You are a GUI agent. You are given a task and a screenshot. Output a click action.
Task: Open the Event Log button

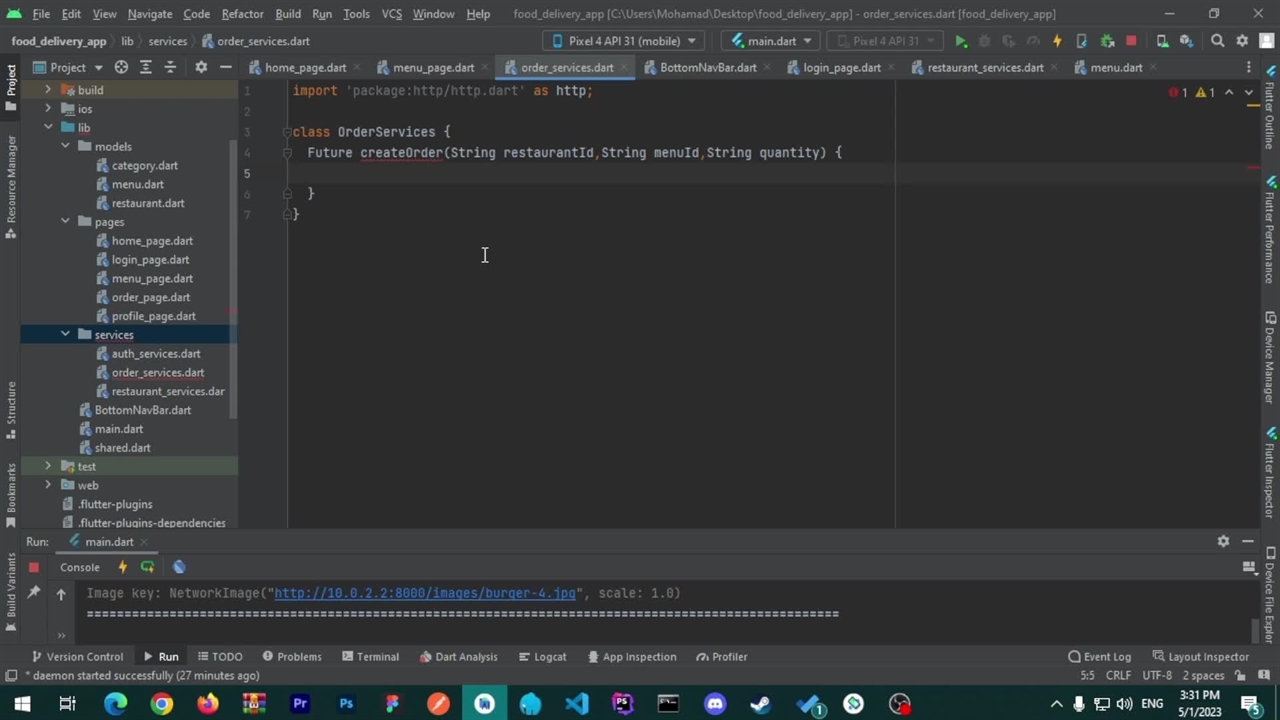point(1099,657)
